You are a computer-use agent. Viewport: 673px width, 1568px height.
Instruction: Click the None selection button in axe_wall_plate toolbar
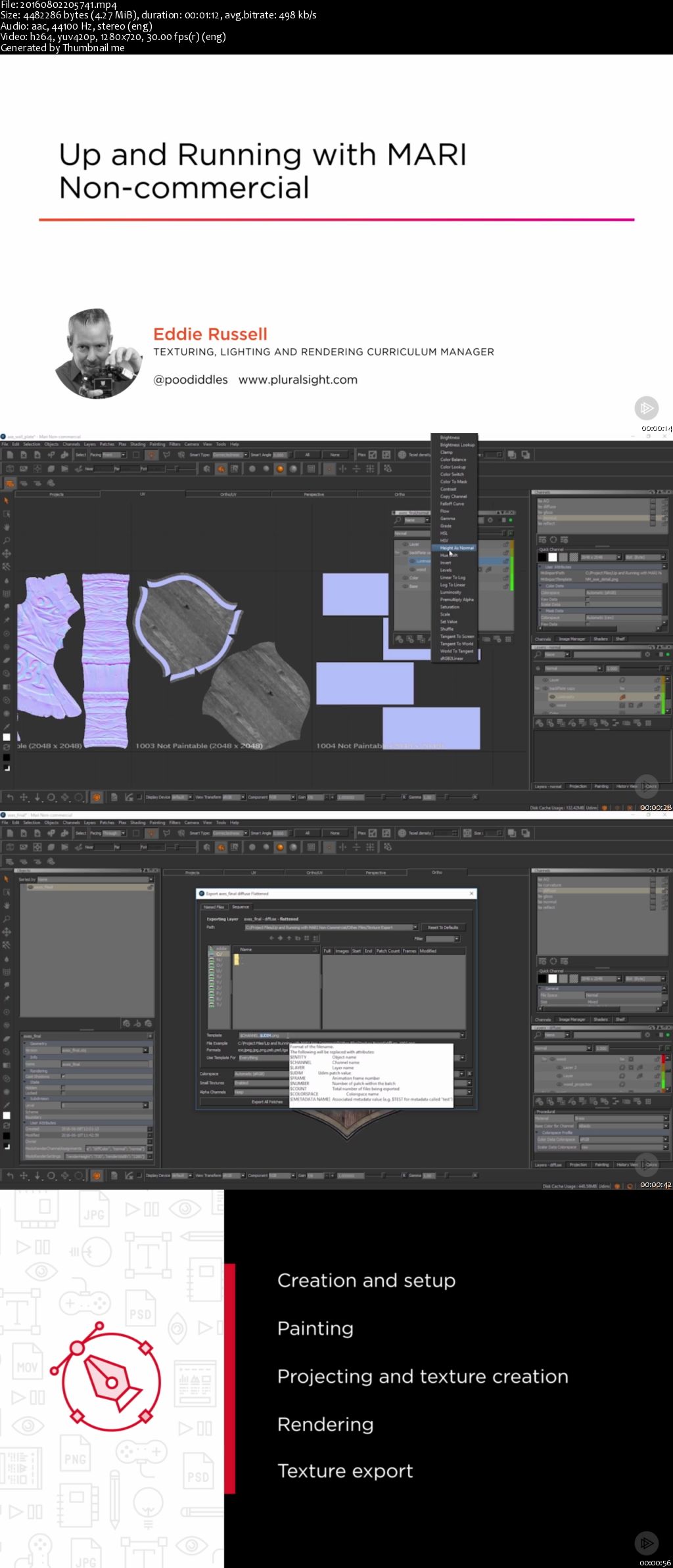[335, 455]
